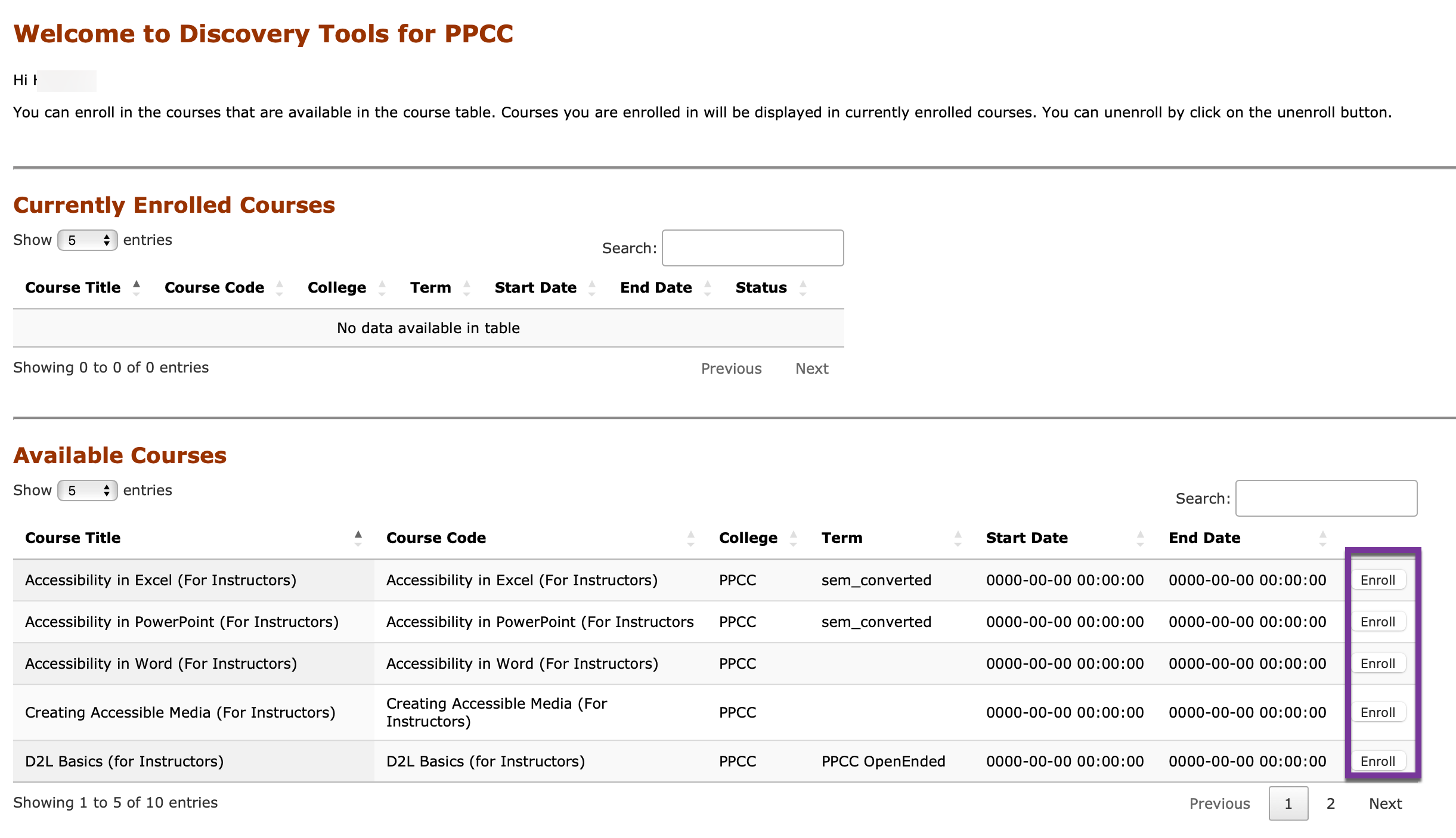Screen dimensions: 1456x838
Task: Open the Show entries dropdown for Available Courses
Action: [87, 490]
